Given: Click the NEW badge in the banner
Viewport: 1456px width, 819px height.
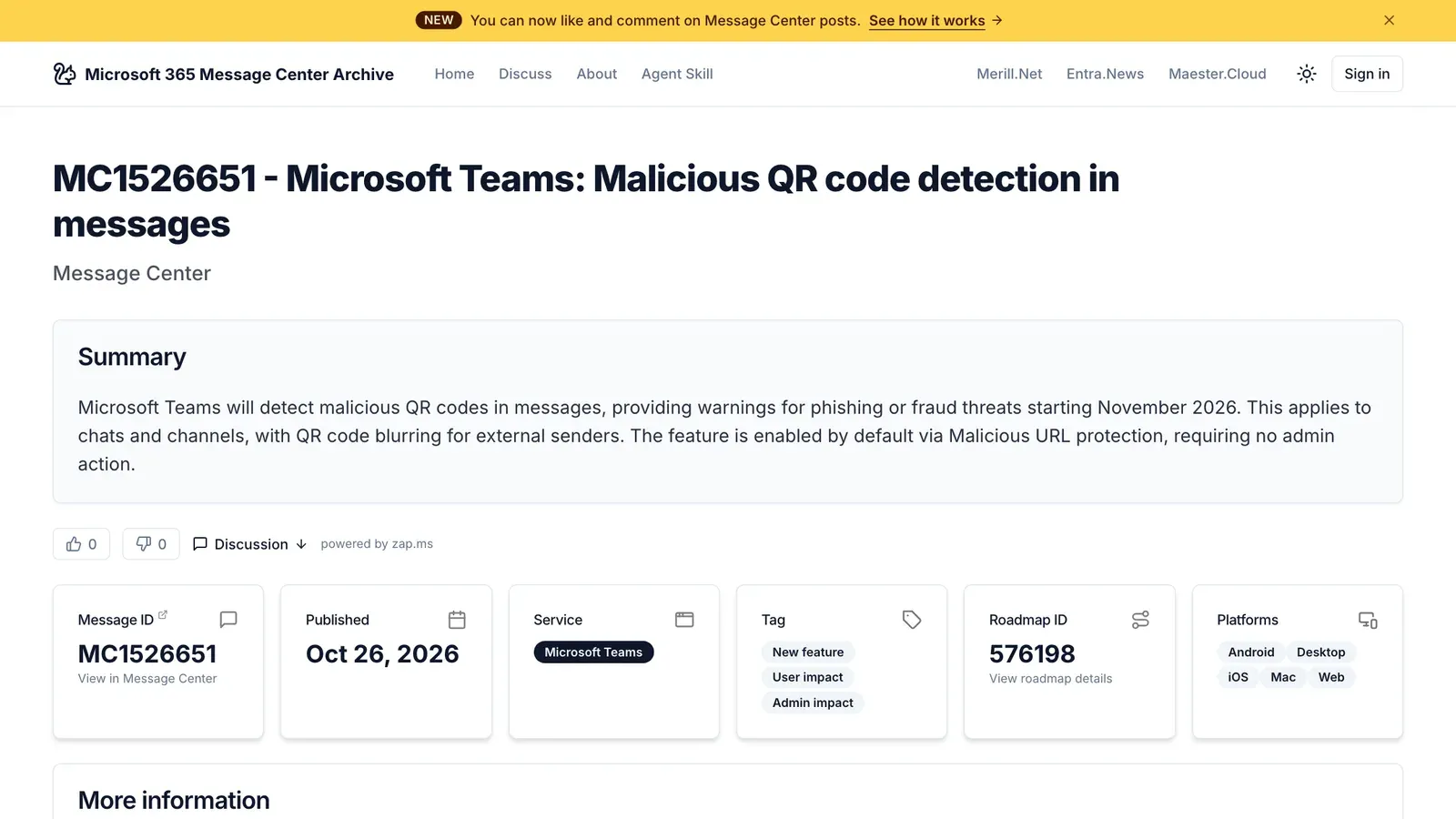Looking at the screenshot, I should 439,20.
